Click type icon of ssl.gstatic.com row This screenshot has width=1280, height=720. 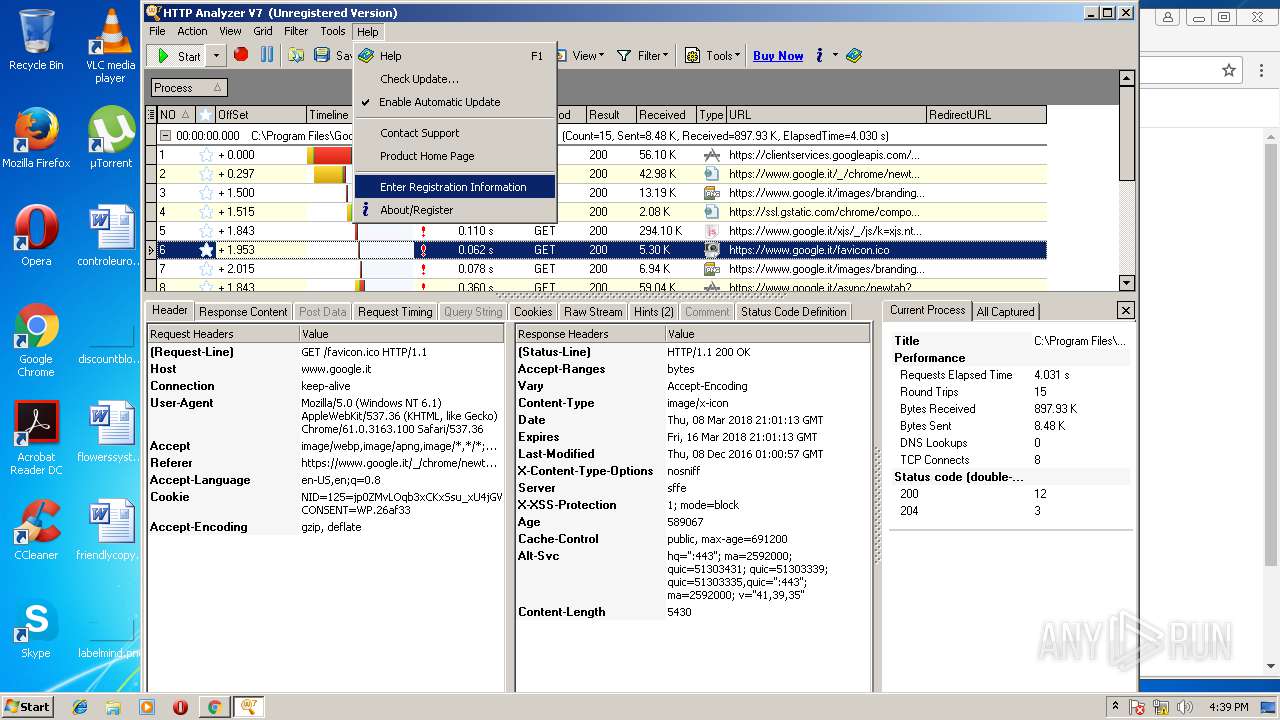[711, 212]
